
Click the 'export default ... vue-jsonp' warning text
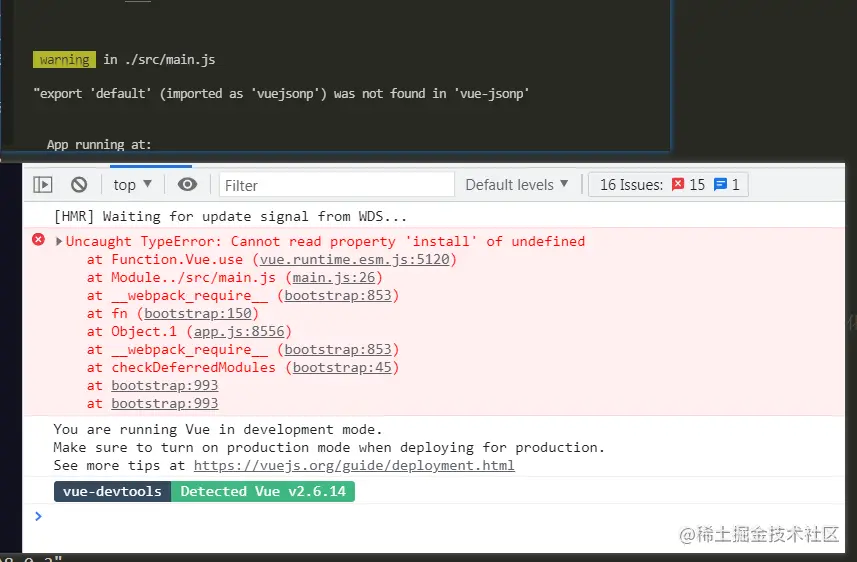[281, 93]
